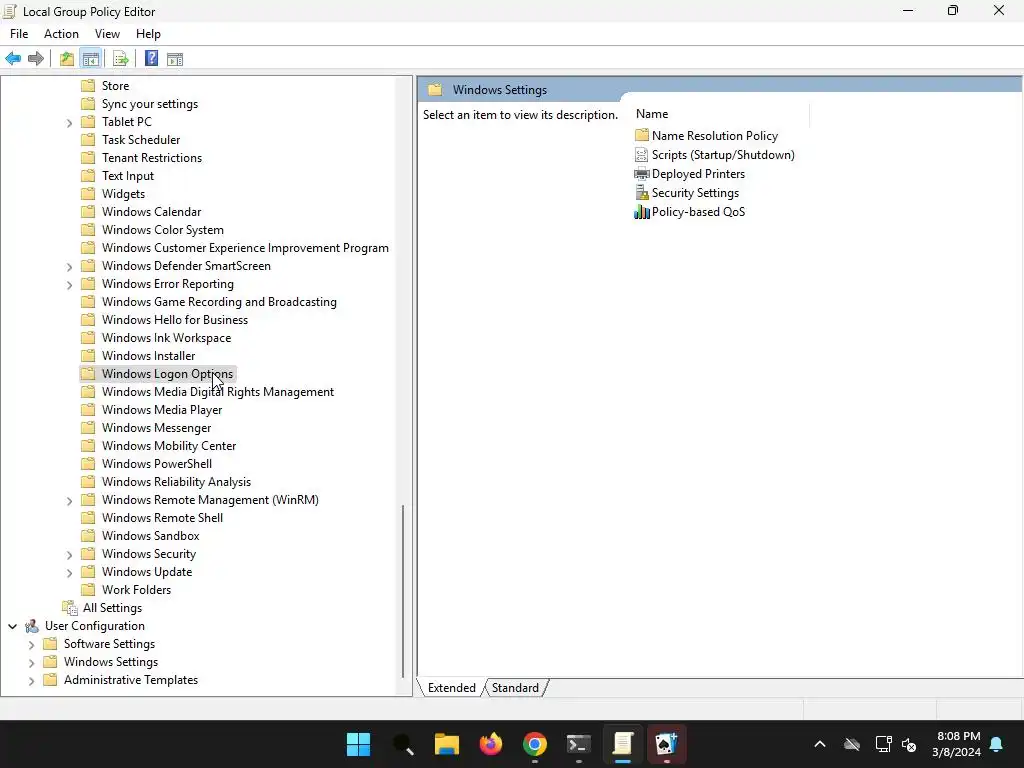Open the Help menu

click(x=148, y=34)
